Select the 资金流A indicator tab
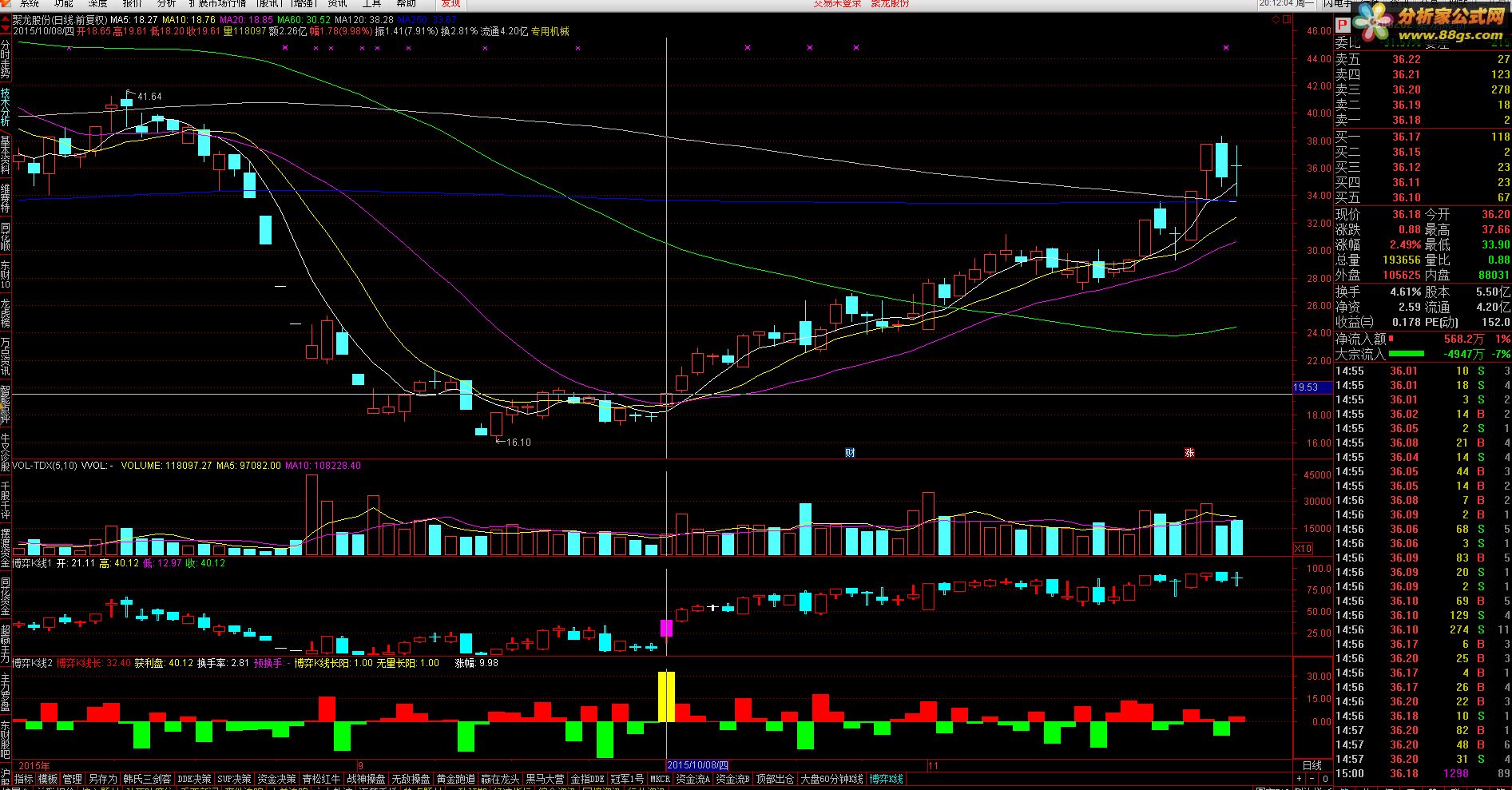The height and width of the screenshot is (790, 1512). [x=693, y=779]
